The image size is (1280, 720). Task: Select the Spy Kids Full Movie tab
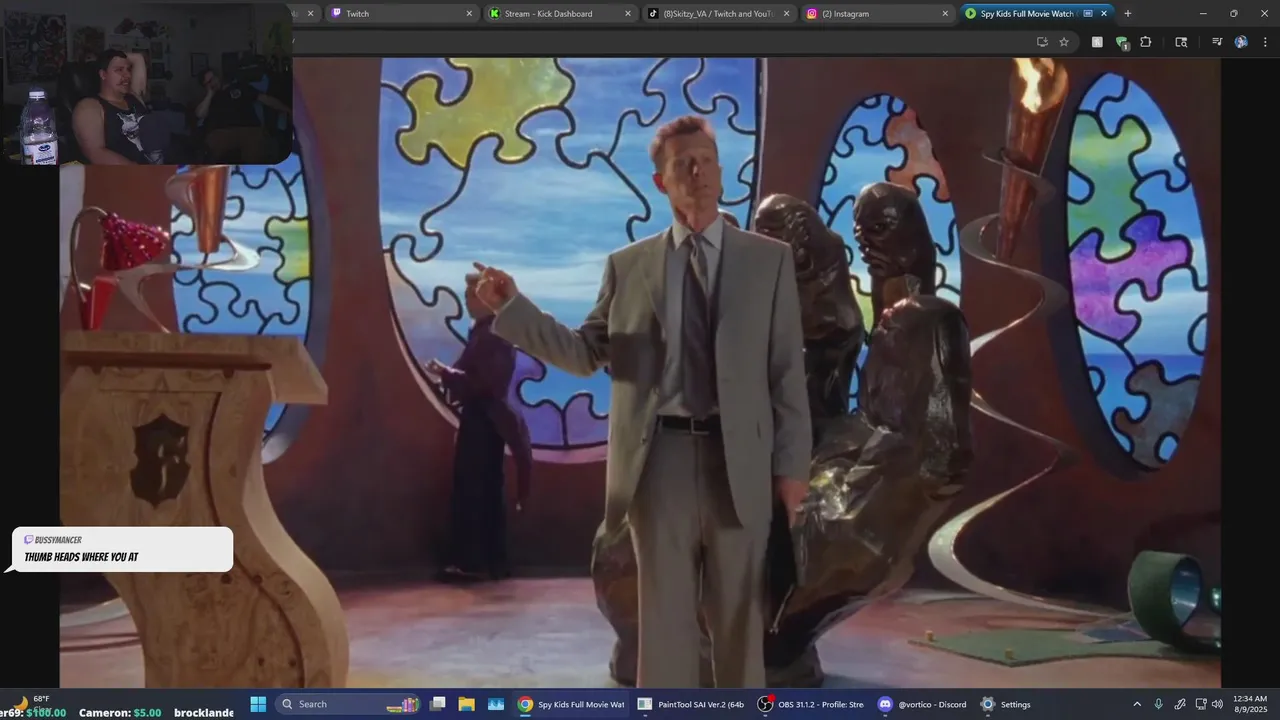point(1036,14)
